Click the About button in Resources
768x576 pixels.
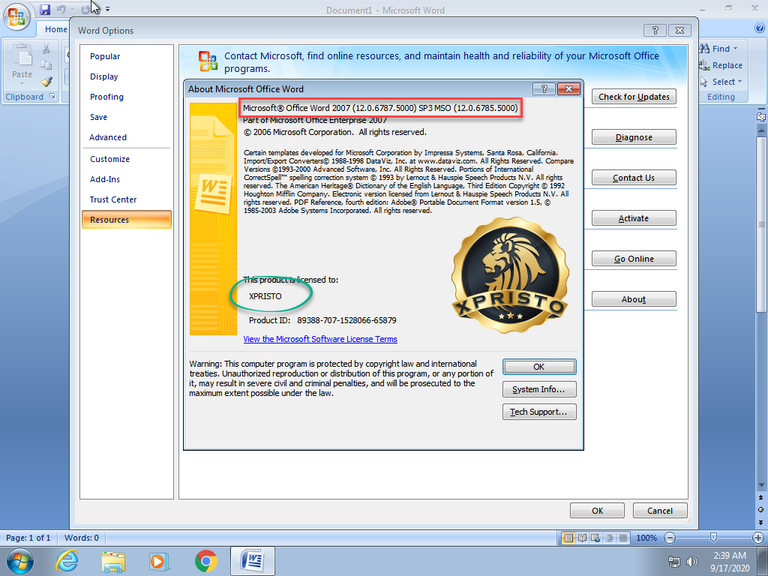coord(634,299)
